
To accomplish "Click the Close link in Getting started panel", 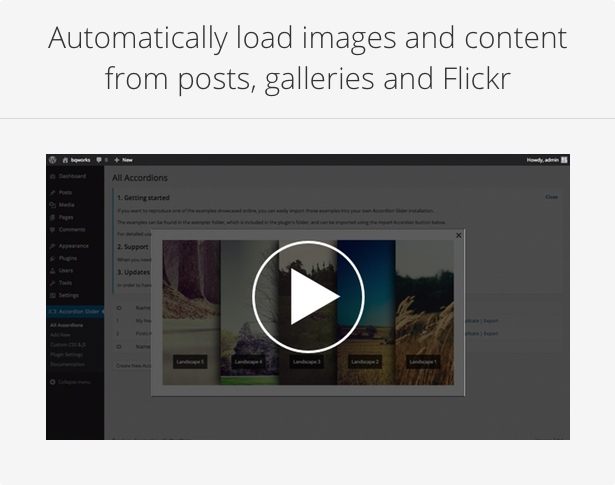I will pyautogui.click(x=551, y=197).
